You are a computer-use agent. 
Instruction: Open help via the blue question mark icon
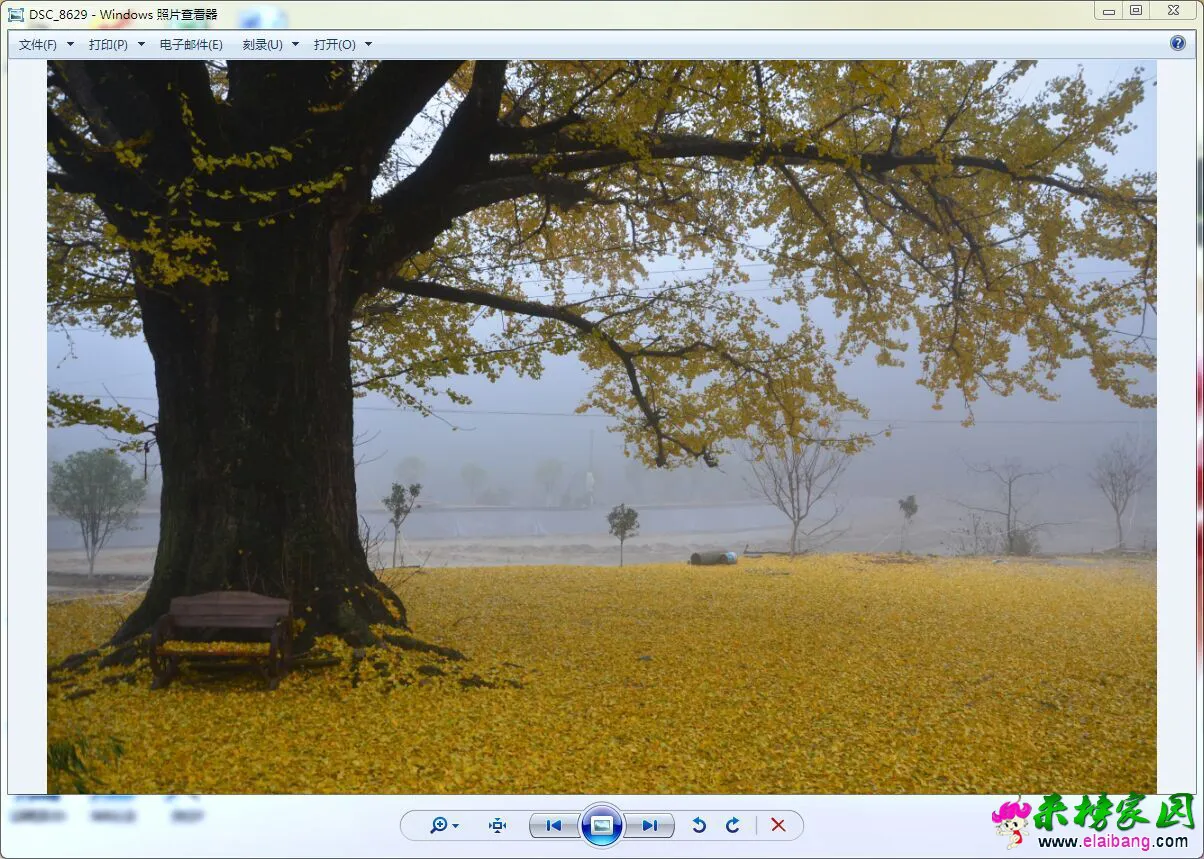(x=1177, y=43)
